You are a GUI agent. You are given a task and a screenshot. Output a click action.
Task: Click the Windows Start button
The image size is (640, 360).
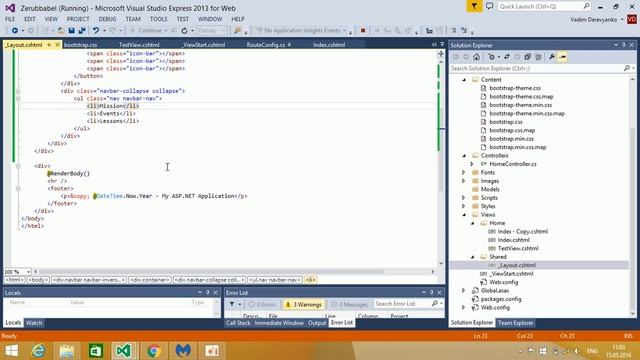(11, 351)
